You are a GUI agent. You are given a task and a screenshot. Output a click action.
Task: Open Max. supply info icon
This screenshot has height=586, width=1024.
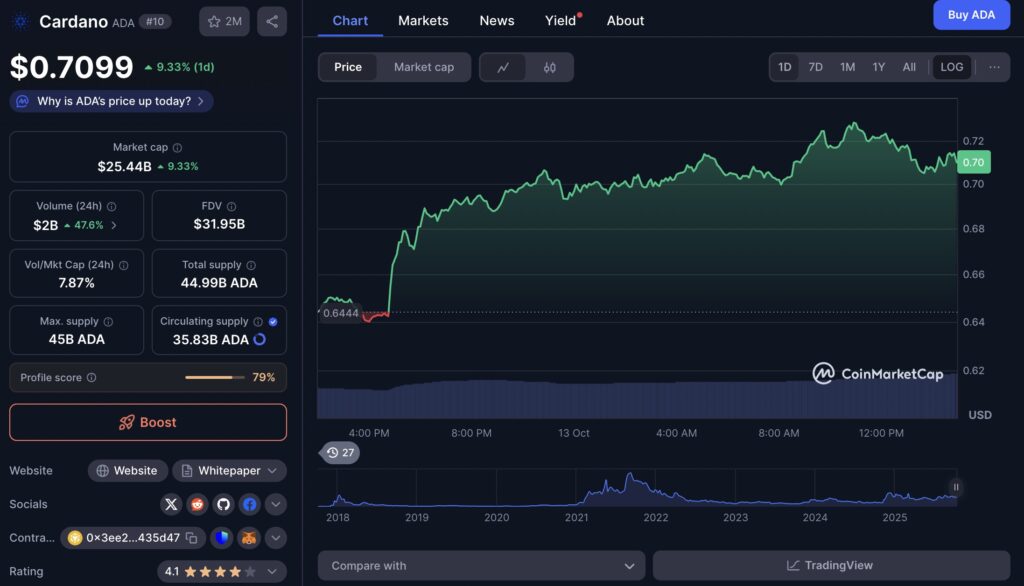point(108,321)
